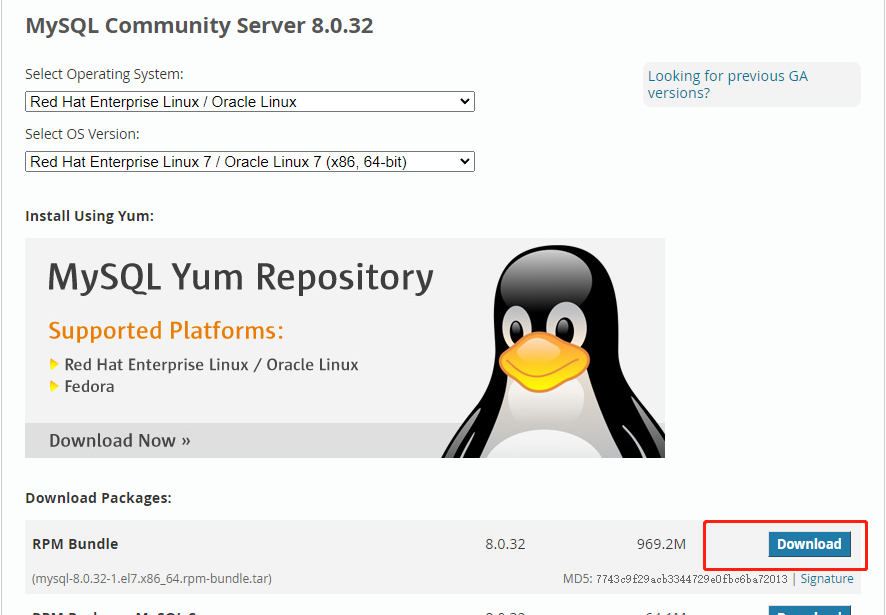Screen dimensions: 886x615
Task: Click the MySQL Yum Repository banner
Action: [x=345, y=348]
